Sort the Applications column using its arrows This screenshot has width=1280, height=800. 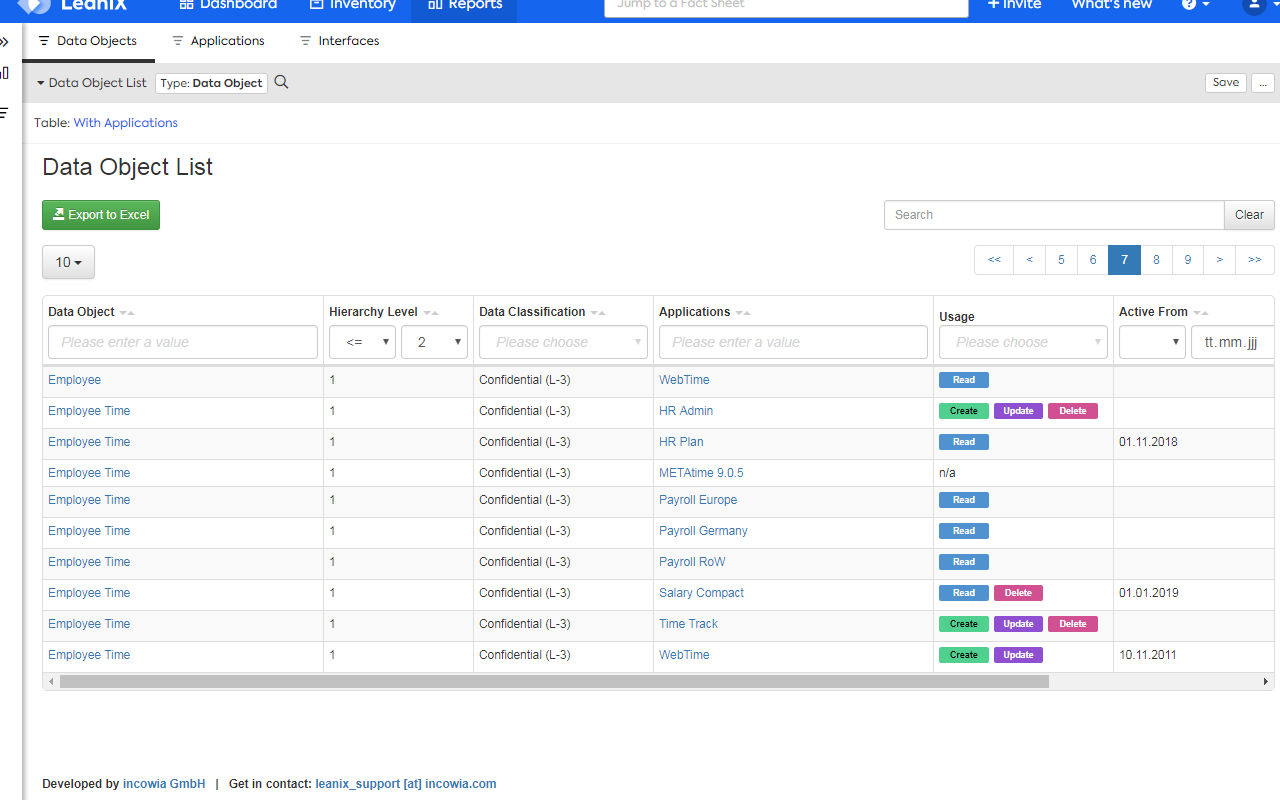[x=743, y=313]
